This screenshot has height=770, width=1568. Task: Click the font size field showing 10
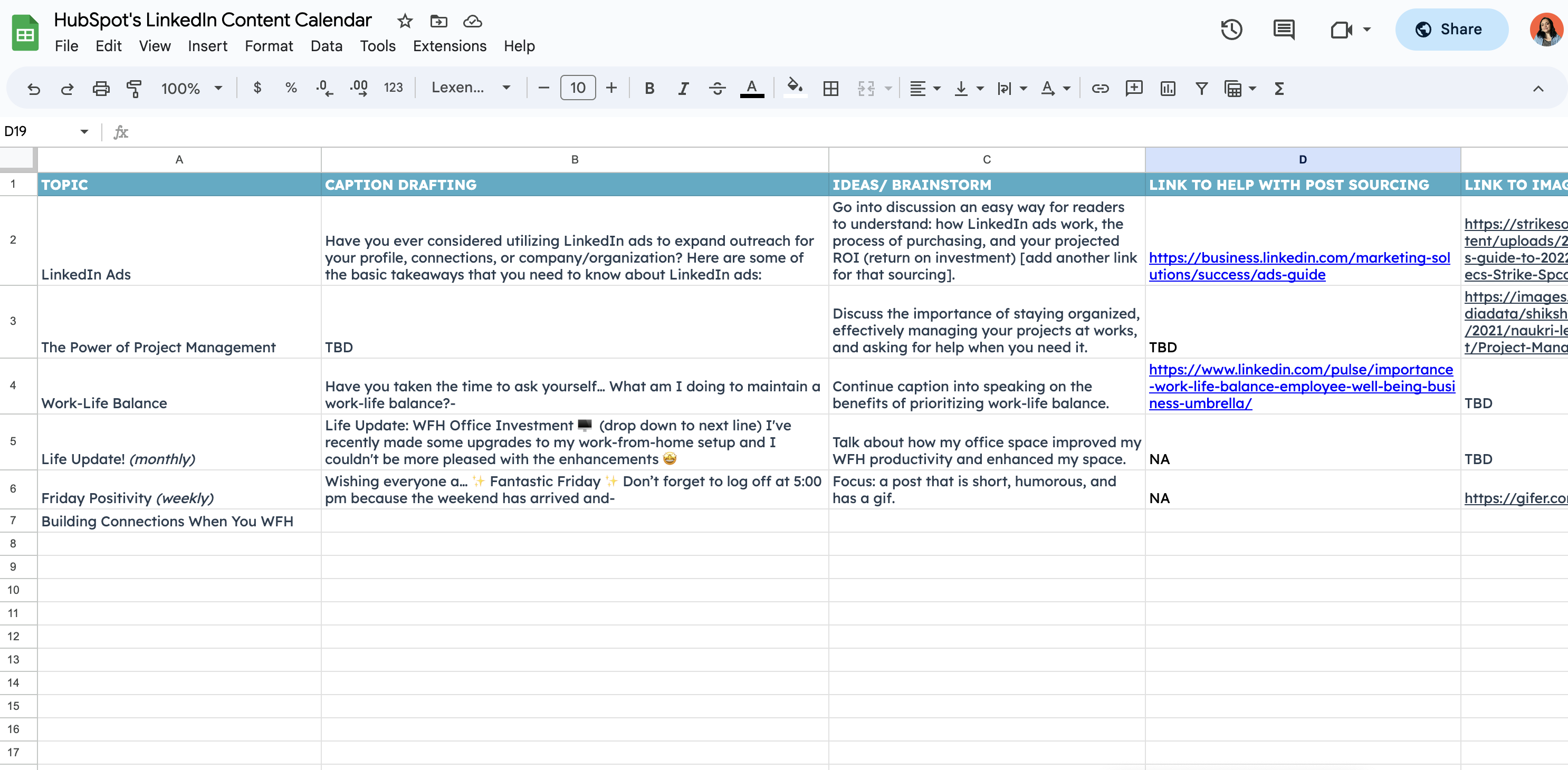click(578, 88)
